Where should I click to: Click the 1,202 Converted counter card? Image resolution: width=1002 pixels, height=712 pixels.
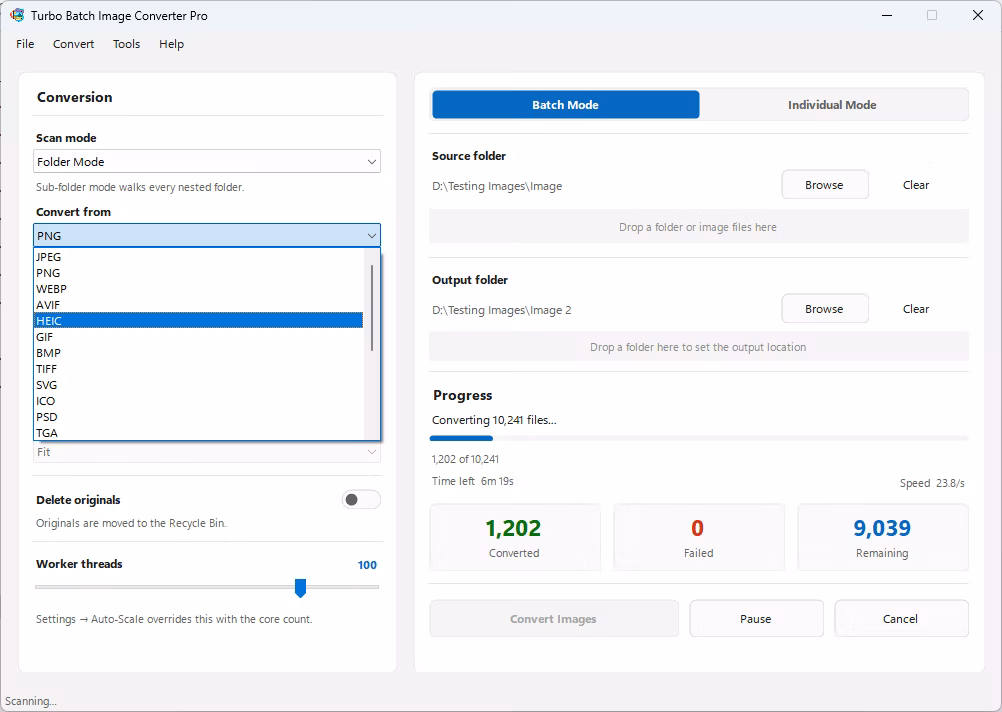pyautogui.click(x=514, y=537)
